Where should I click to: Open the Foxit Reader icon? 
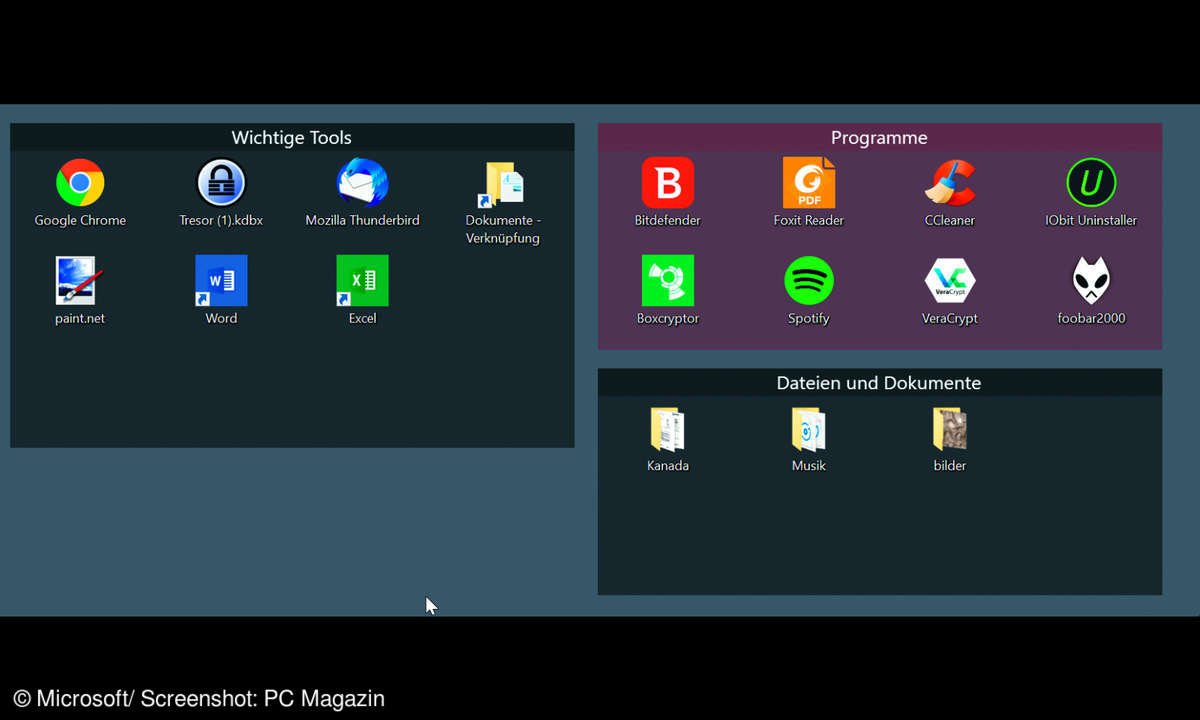(809, 183)
